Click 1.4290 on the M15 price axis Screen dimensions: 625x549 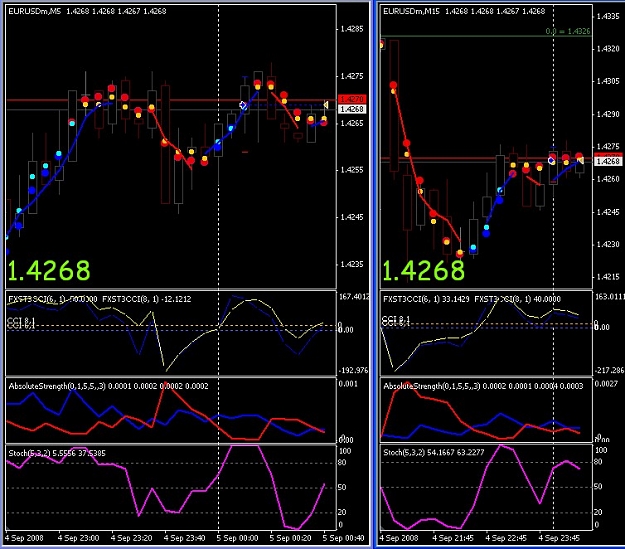tap(608, 114)
